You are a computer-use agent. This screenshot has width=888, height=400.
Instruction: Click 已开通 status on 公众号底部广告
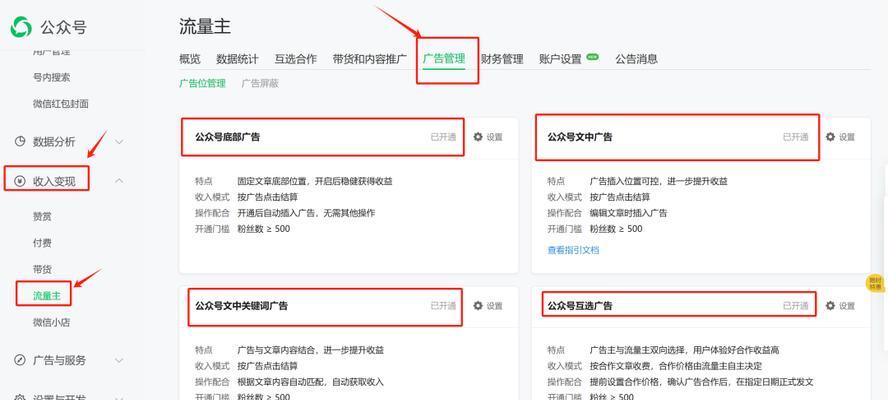point(443,137)
